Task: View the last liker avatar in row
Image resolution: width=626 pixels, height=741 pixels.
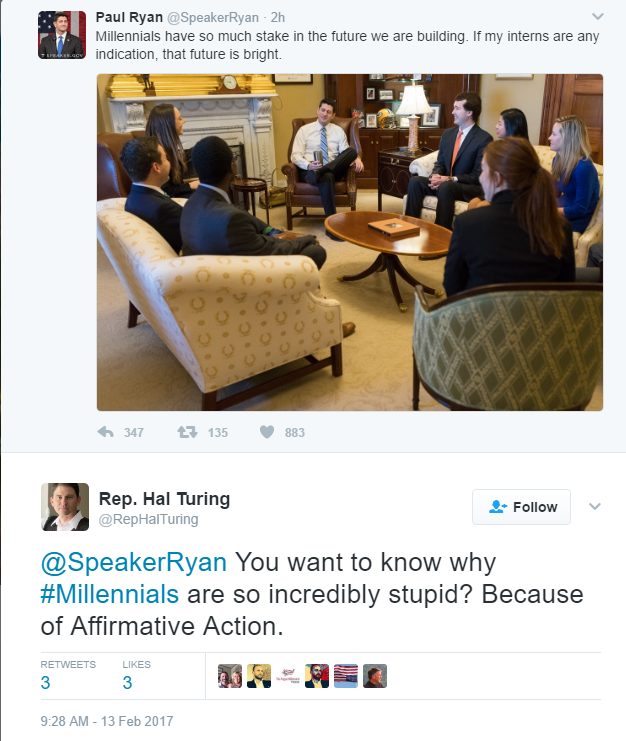Action: click(x=375, y=676)
